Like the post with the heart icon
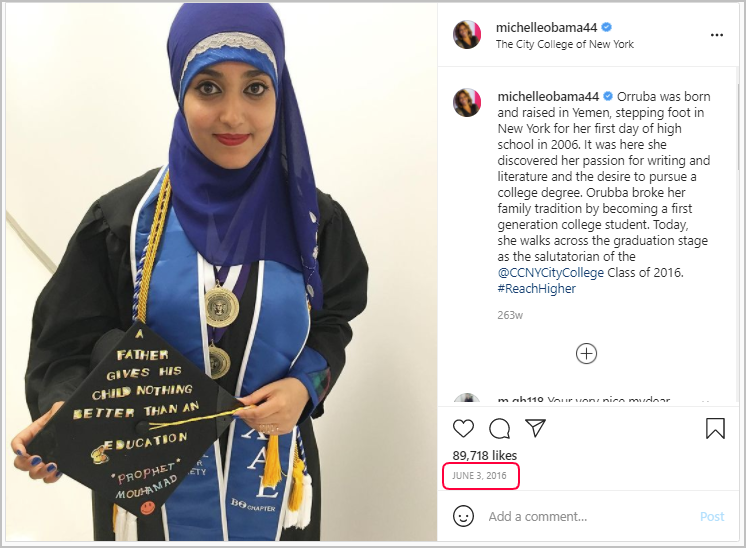This screenshot has height=548, width=746. 463,428
